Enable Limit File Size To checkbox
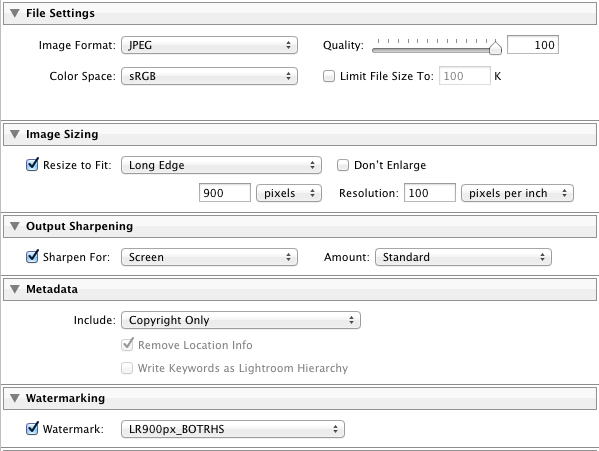This screenshot has width=599, height=451. coord(329,76)
